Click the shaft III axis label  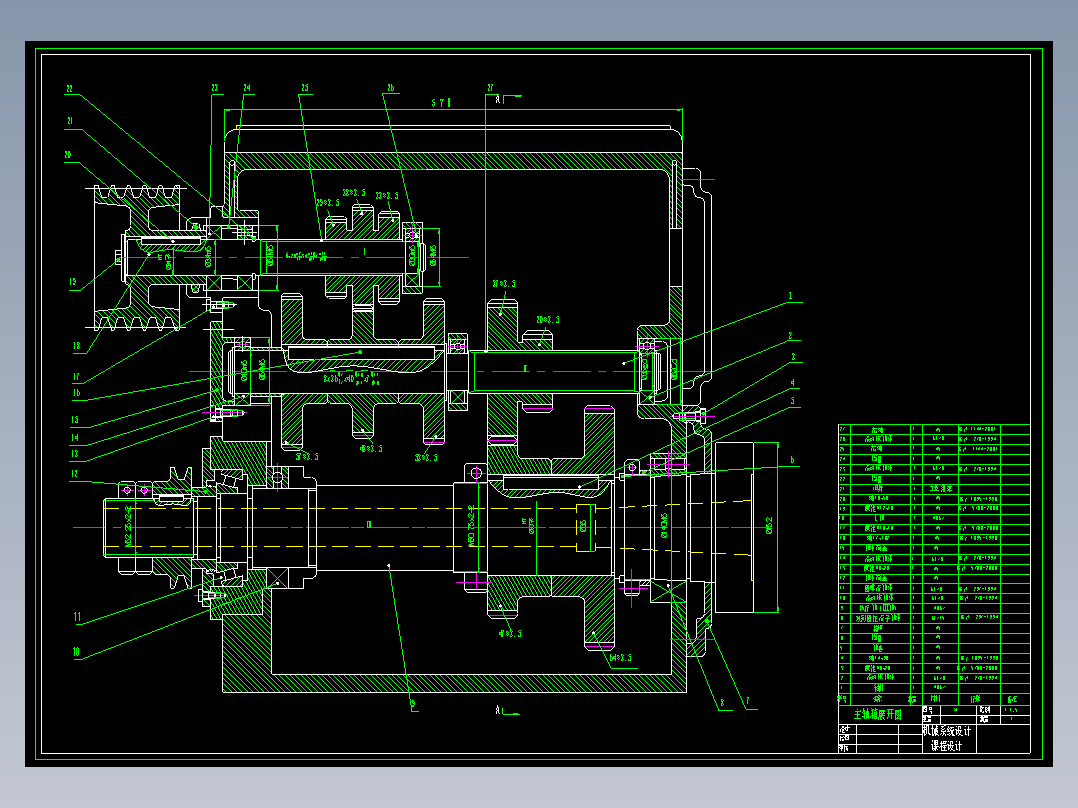coord(368,525)
